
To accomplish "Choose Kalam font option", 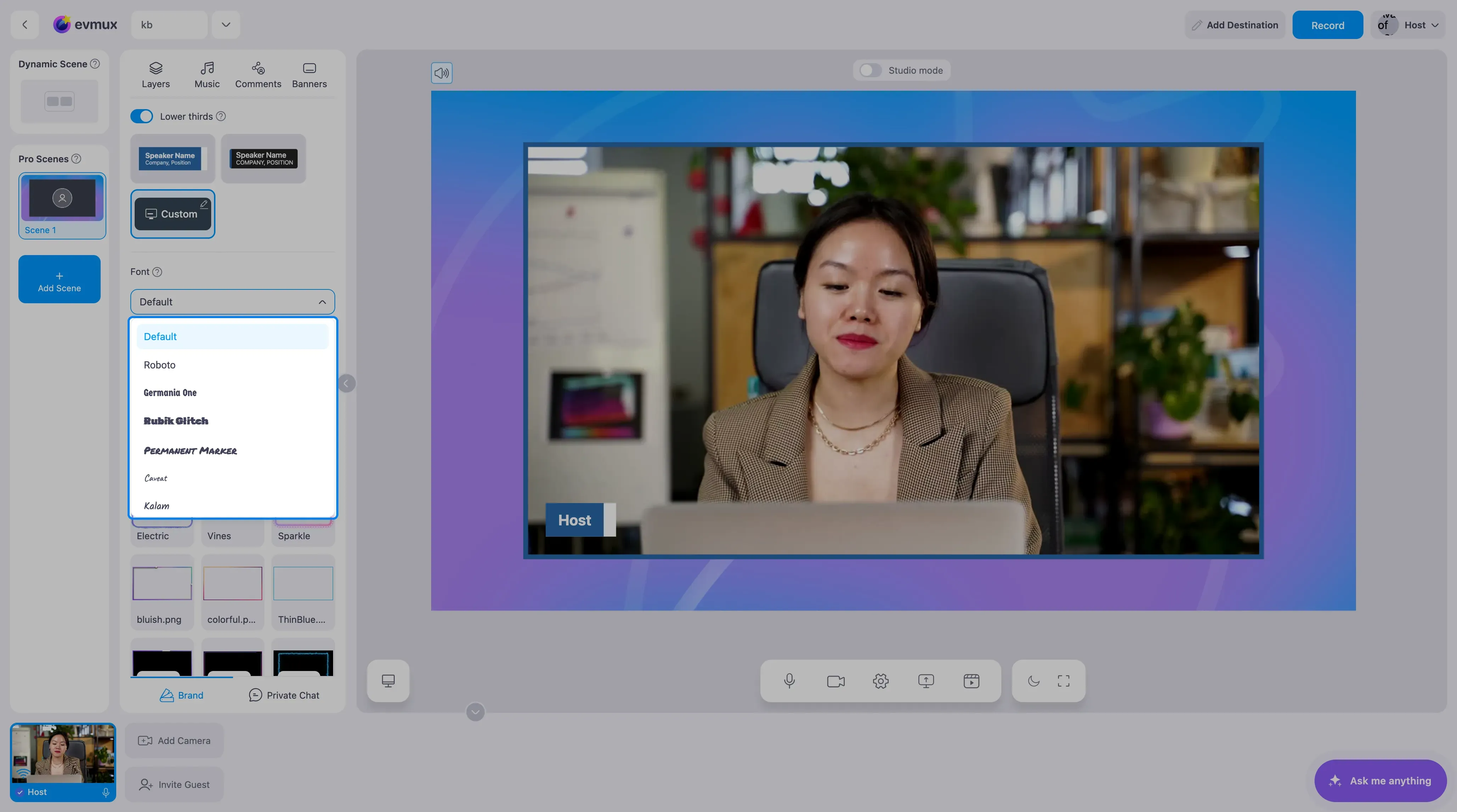I will (232, 506).
